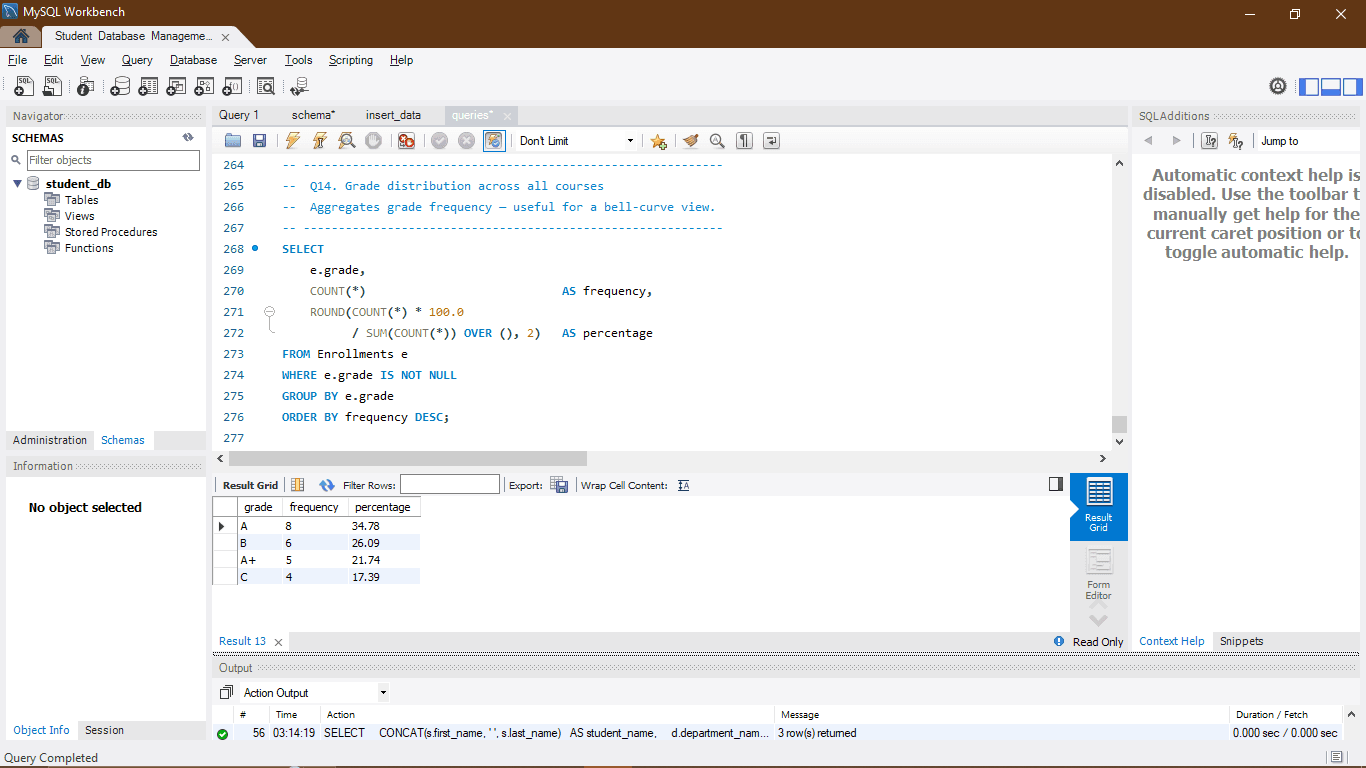
Task: Open the Database menu
Action: (193, 60)
